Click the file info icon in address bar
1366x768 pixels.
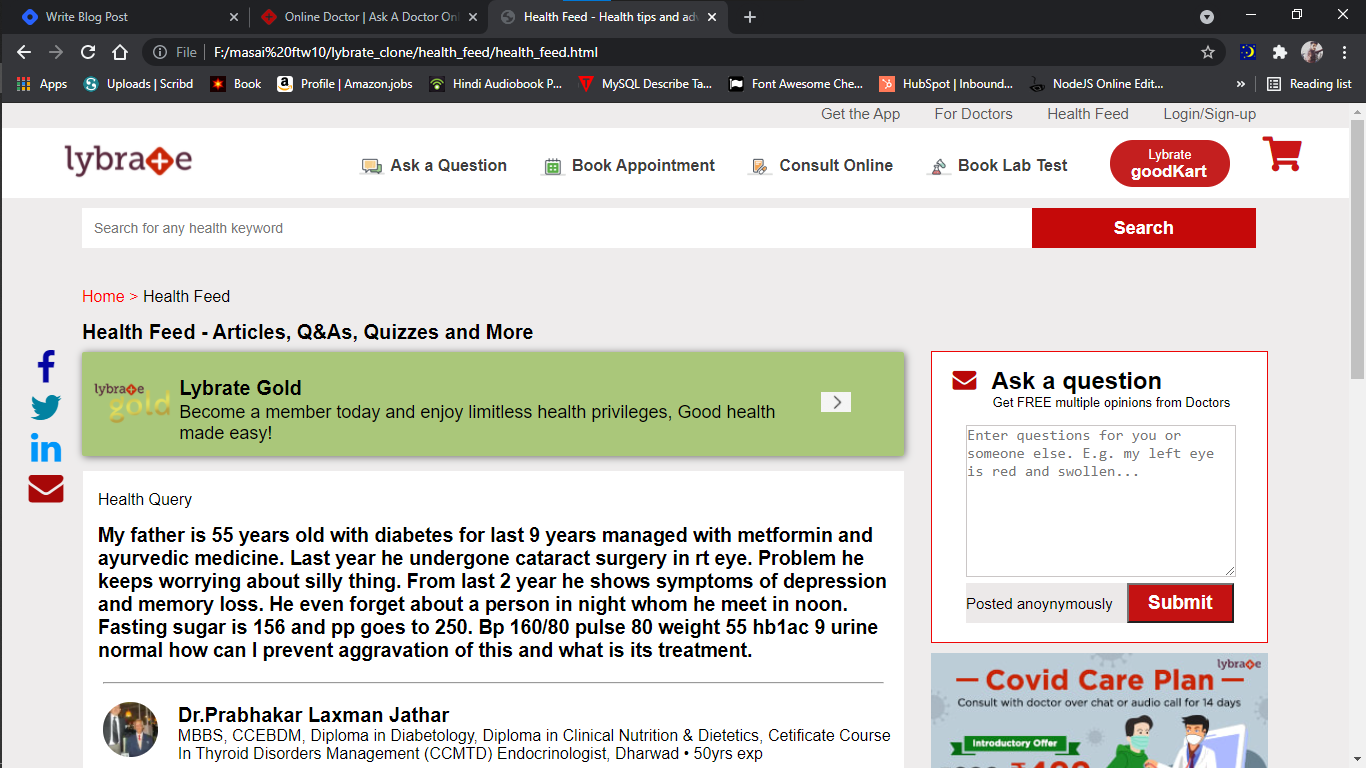tap(160, 52)
